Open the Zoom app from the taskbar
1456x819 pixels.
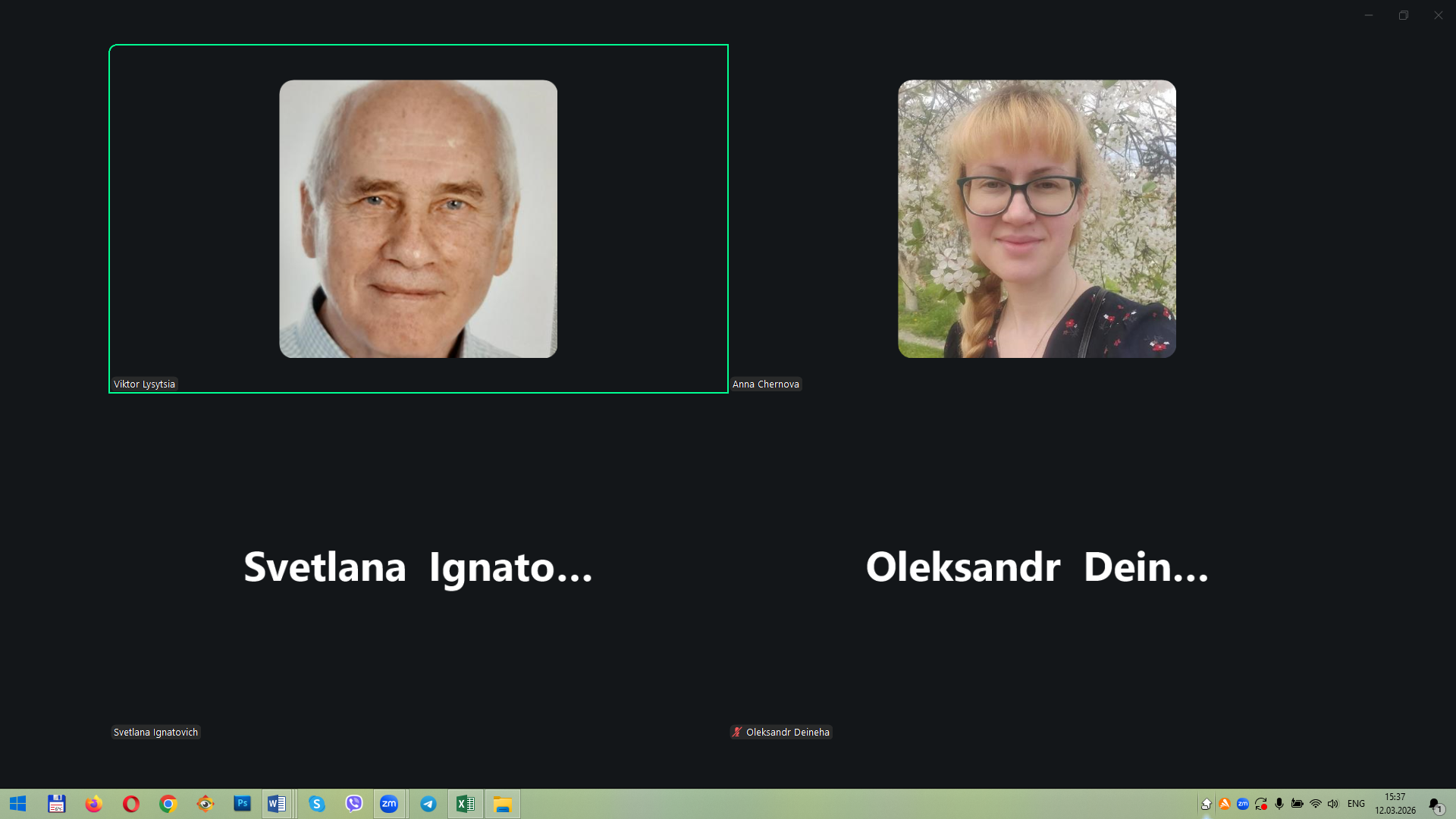point(389,804)
